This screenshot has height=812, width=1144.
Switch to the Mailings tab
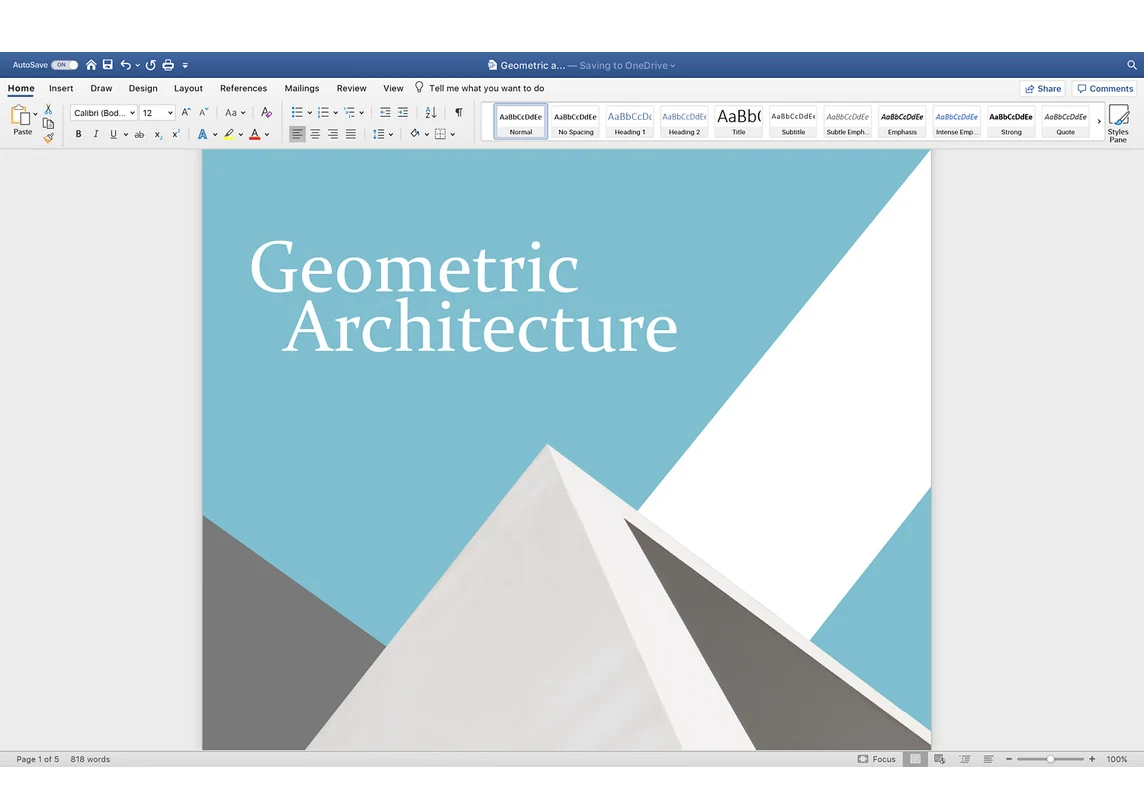point(302,88)
